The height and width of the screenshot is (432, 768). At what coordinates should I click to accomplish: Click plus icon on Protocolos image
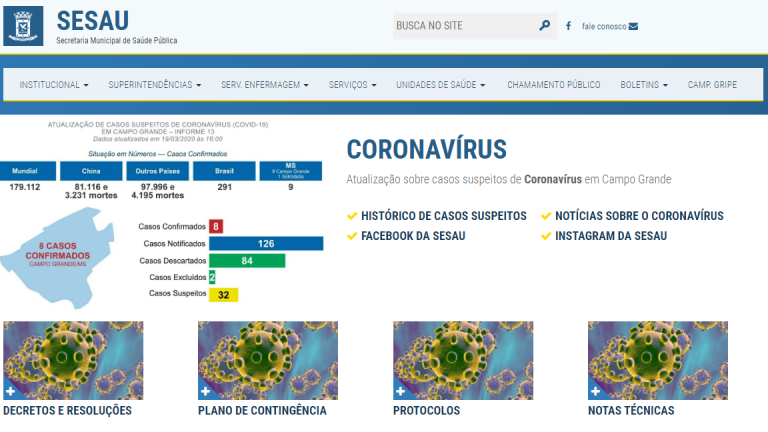(x=400, y=391)
